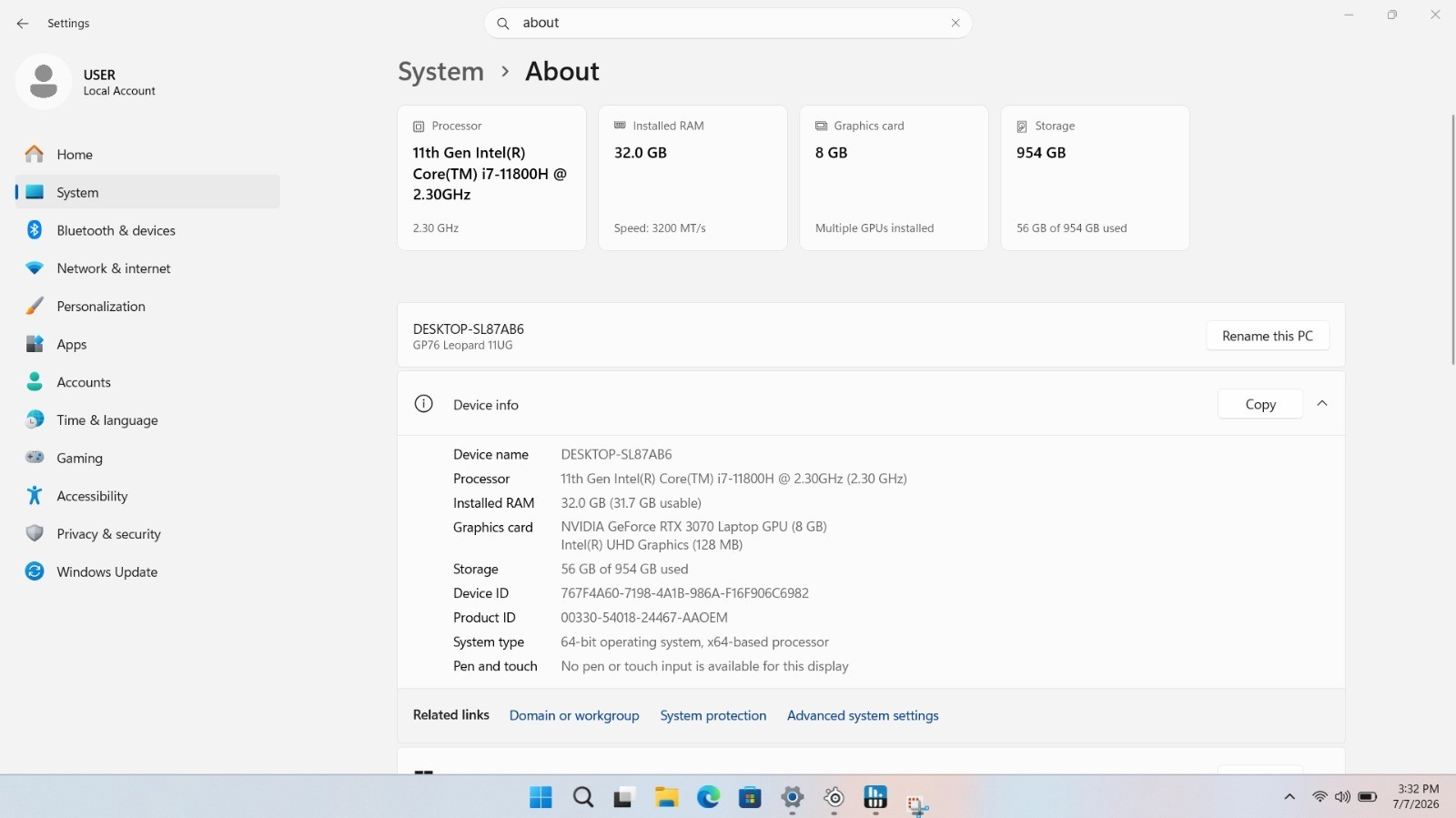Click the Device ID value
This screenshot has width=1456, height=818.
pos(684,593)
